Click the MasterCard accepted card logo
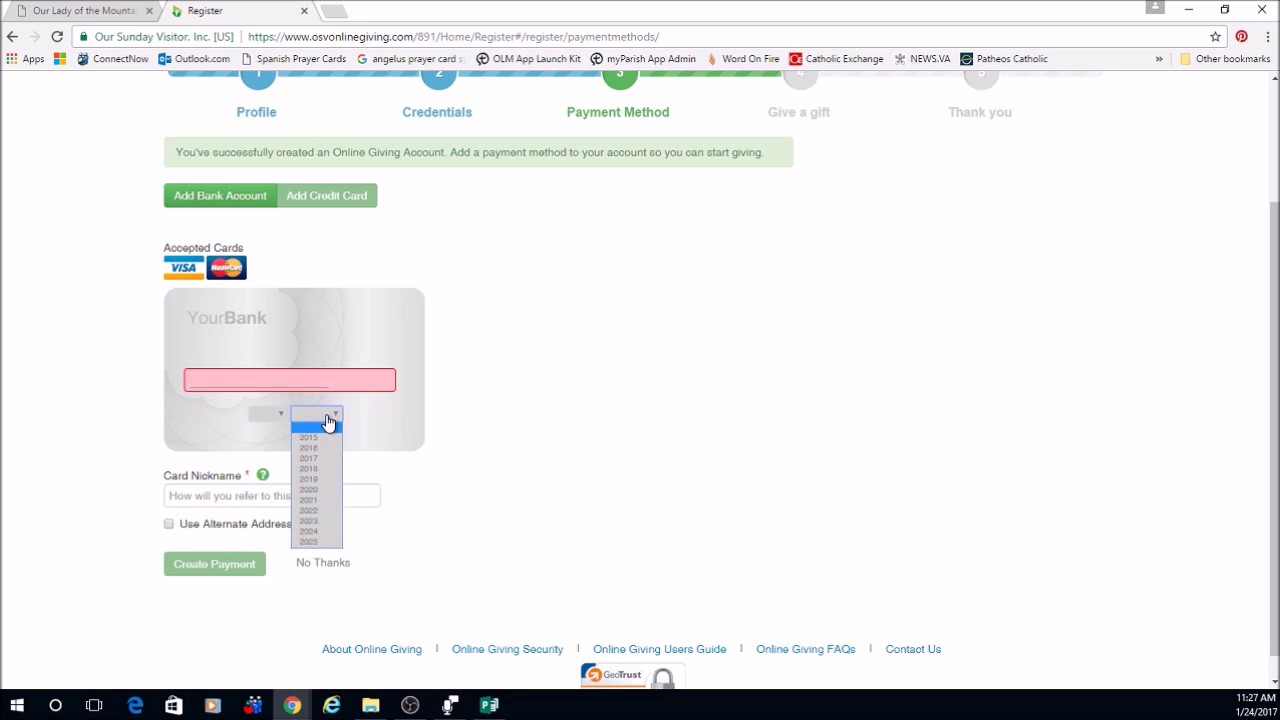 pos(227,268)
